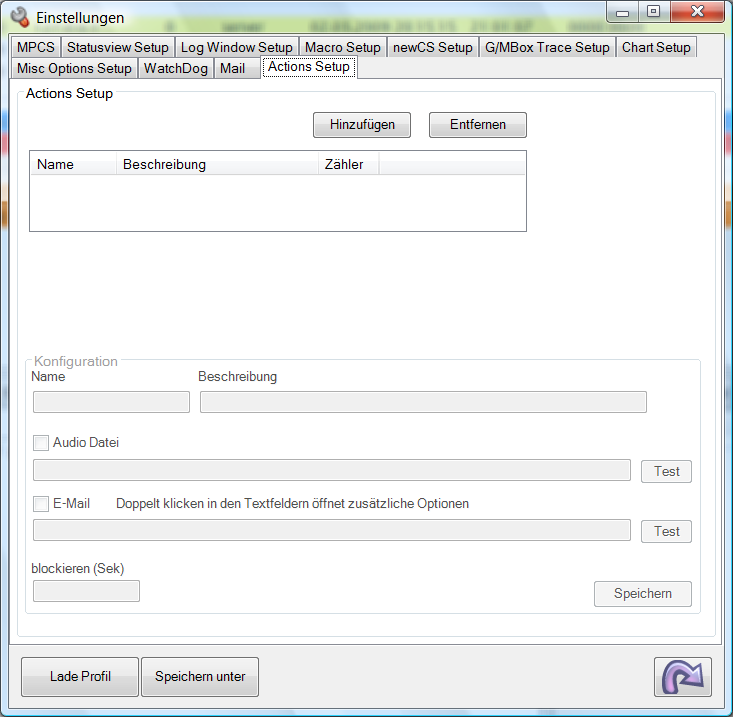Click the Entfernen button
The image size is (733, 717).
pyautogui.click(x=477, y=125)
